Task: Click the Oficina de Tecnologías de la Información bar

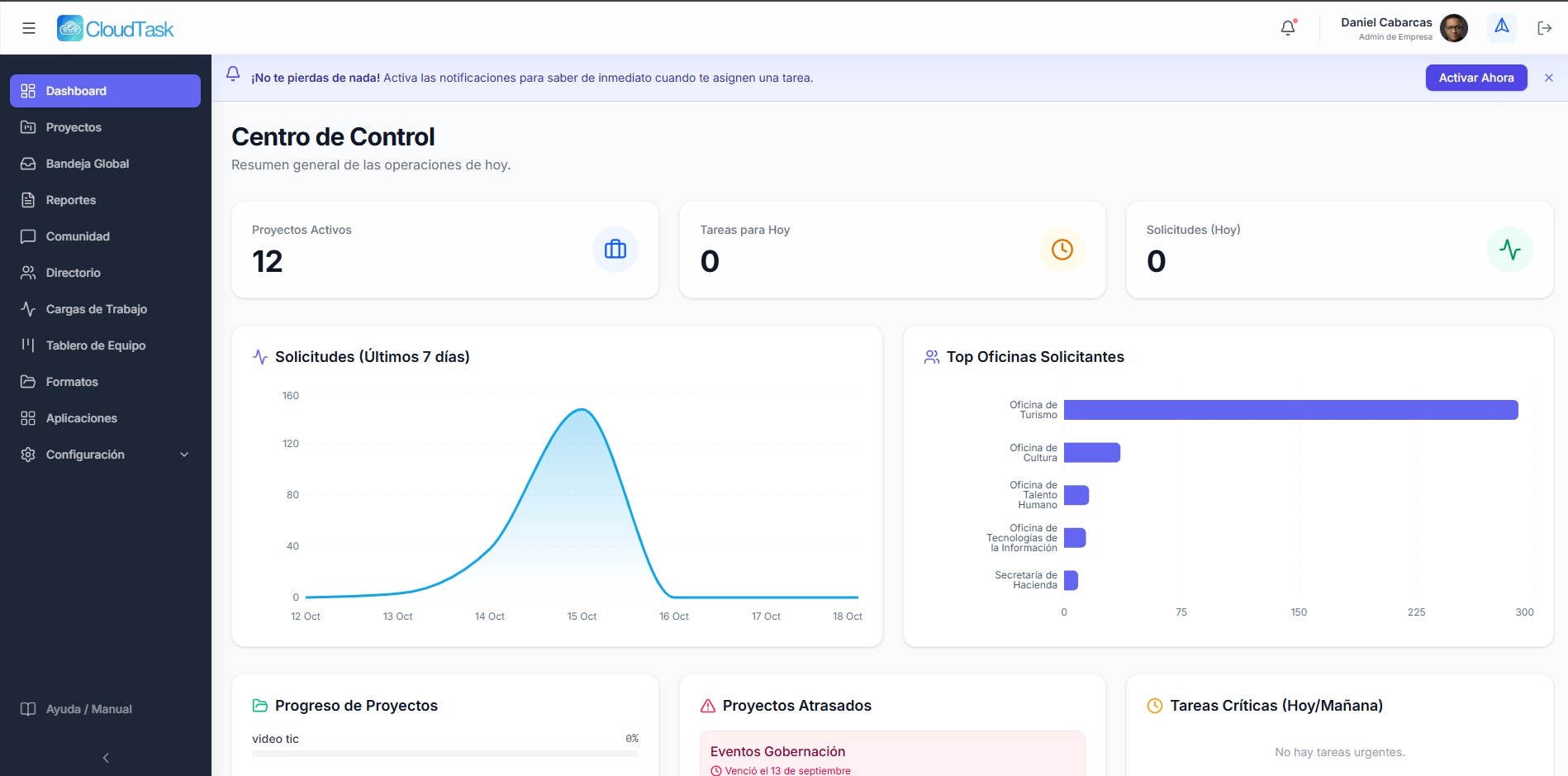Action: (1075, 538)
